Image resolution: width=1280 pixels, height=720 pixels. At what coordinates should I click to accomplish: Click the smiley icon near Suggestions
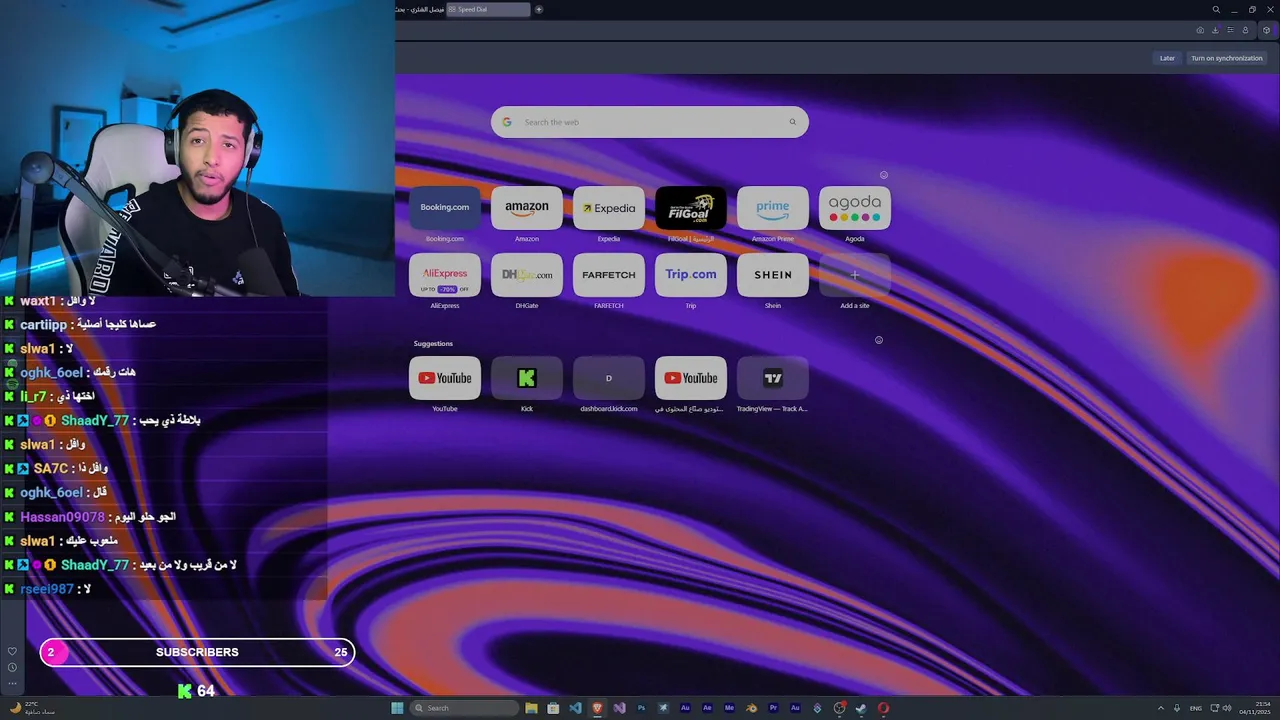pyautogui.click(x=879, y=340)
